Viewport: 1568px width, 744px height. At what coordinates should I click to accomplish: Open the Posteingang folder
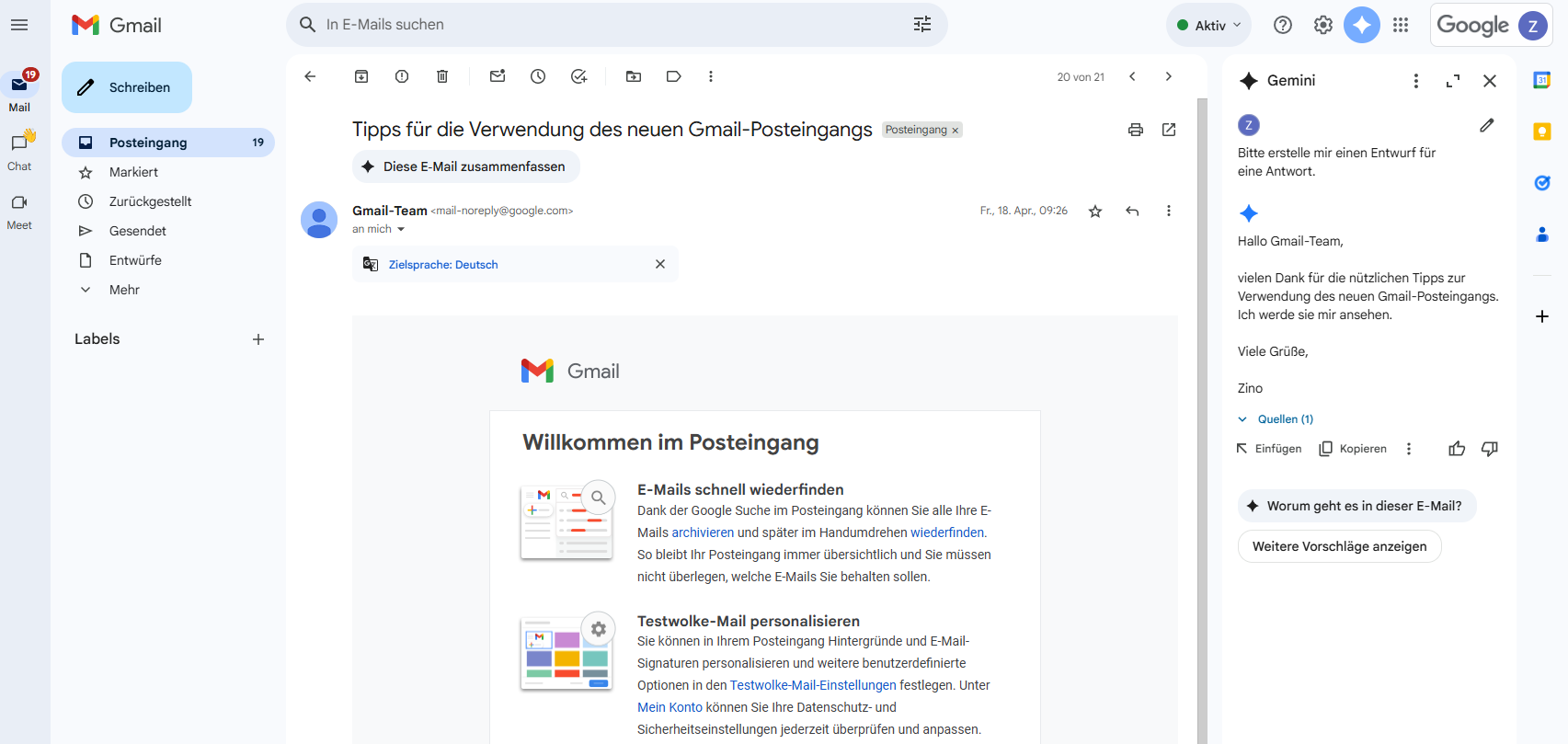[x=168, y=143]
